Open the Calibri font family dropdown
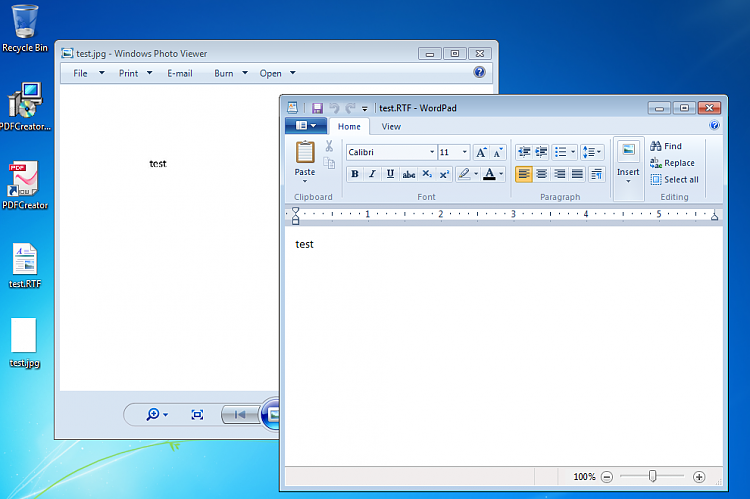The width and height of the screenshot is (750, 499). [x=431, y=152]
